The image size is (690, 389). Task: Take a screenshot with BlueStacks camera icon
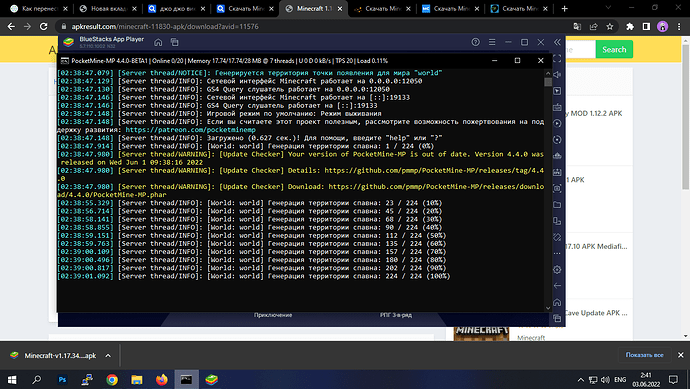pos(557,188)
